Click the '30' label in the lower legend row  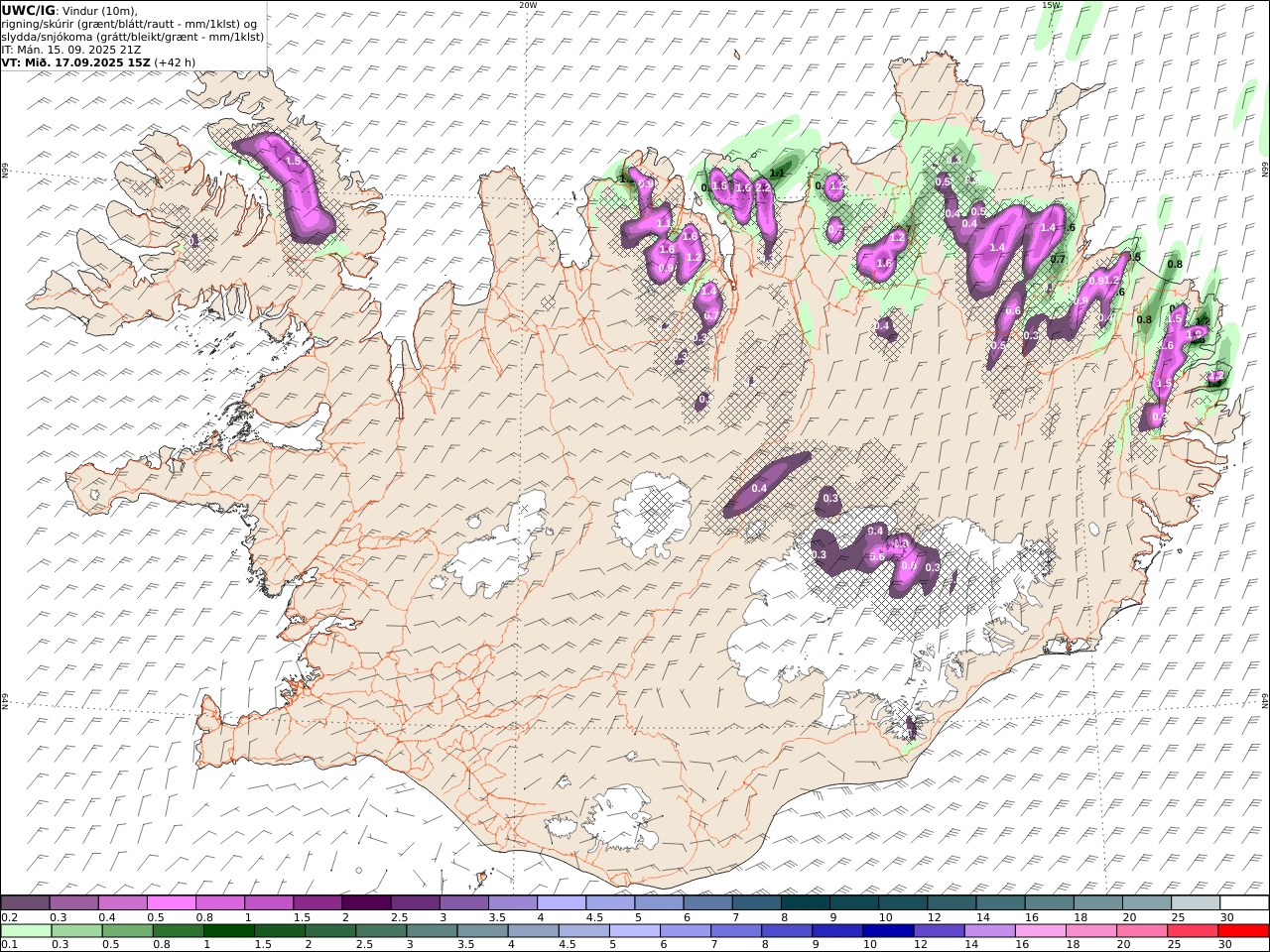1227,944
